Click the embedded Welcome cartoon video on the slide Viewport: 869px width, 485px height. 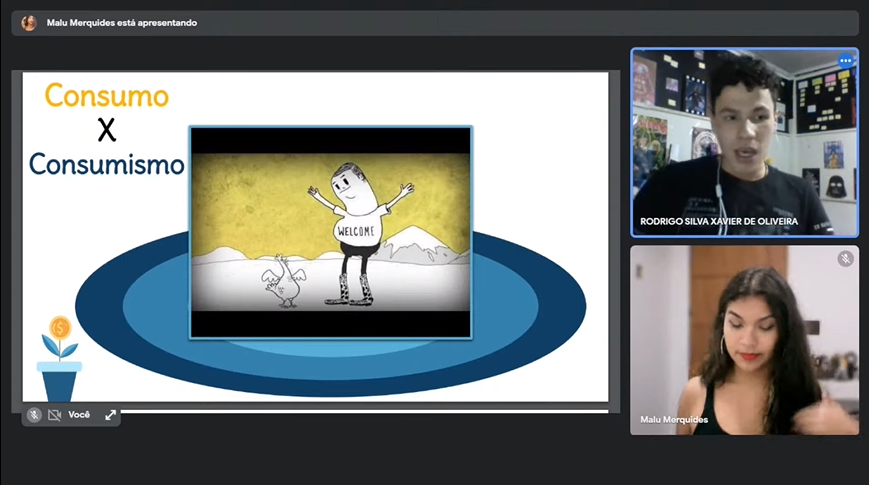point(330,232)
